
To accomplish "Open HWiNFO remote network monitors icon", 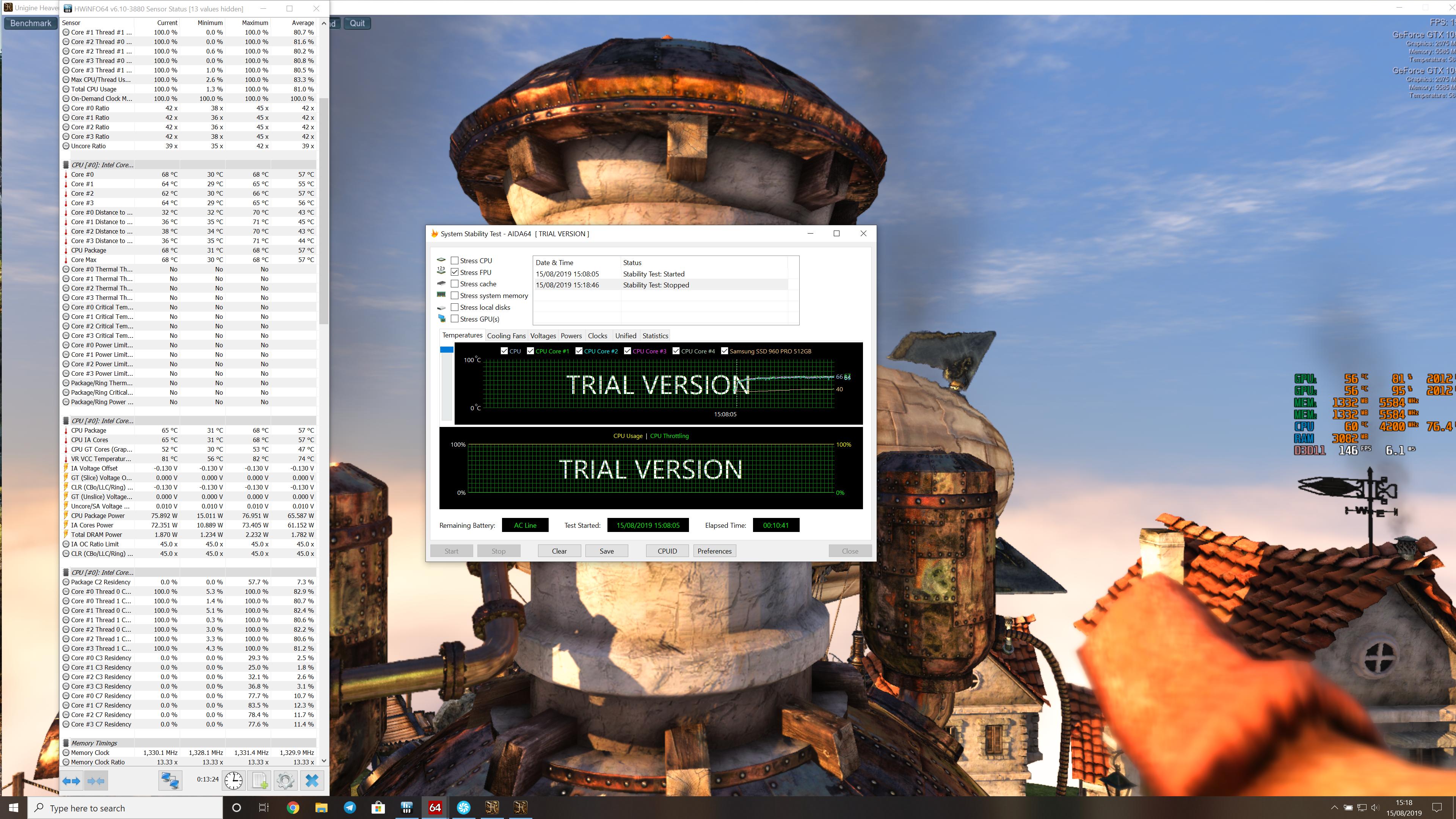I will [x=170, y=781].
